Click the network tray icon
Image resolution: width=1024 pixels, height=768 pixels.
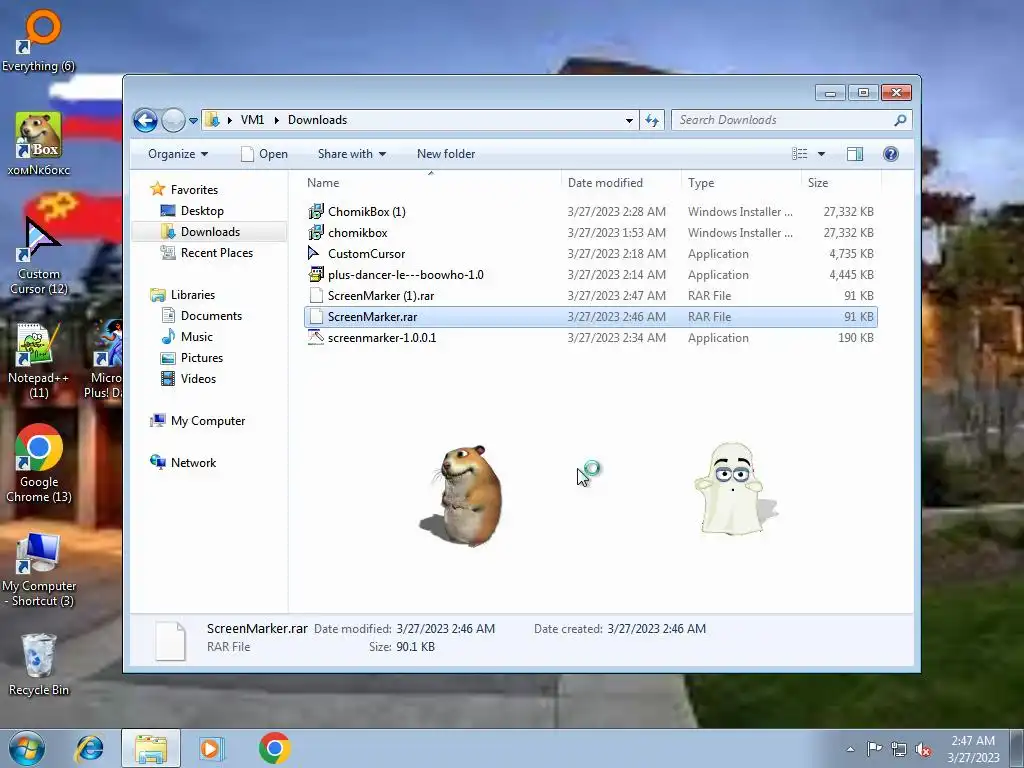coord(899,749)
